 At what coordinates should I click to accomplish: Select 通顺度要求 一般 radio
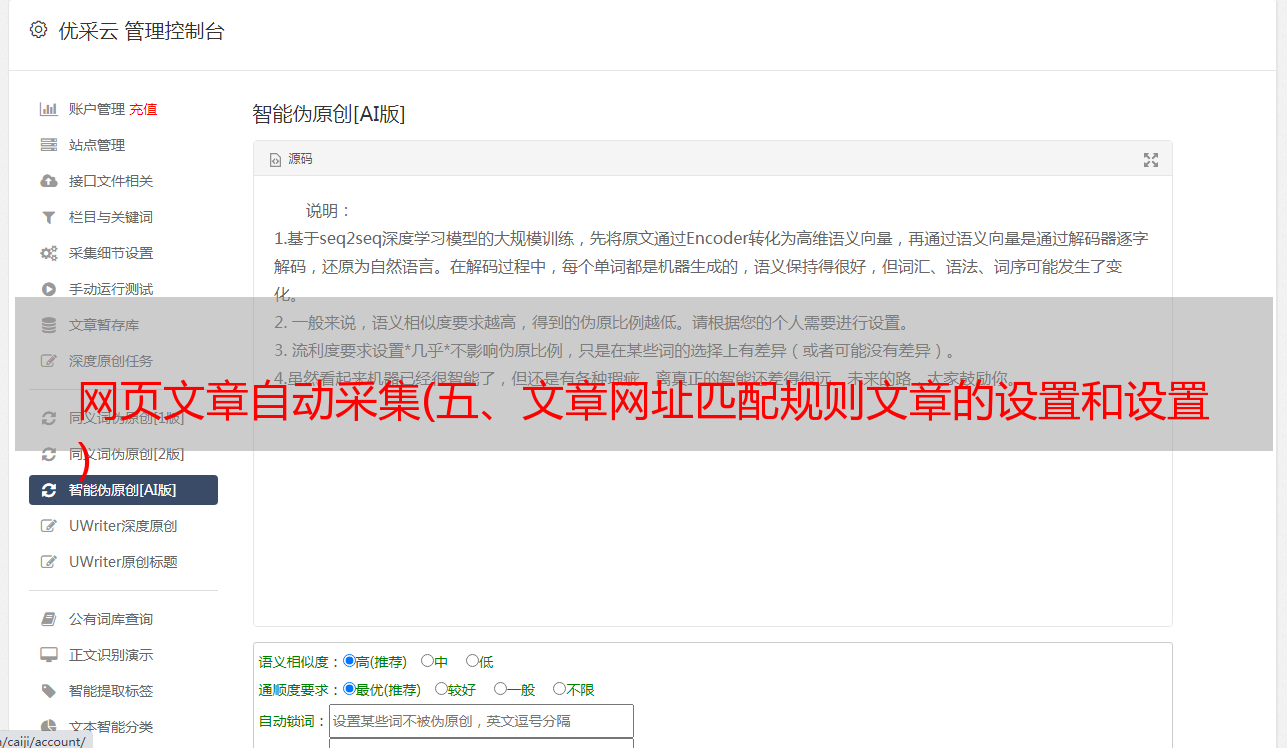click(500, 689)
